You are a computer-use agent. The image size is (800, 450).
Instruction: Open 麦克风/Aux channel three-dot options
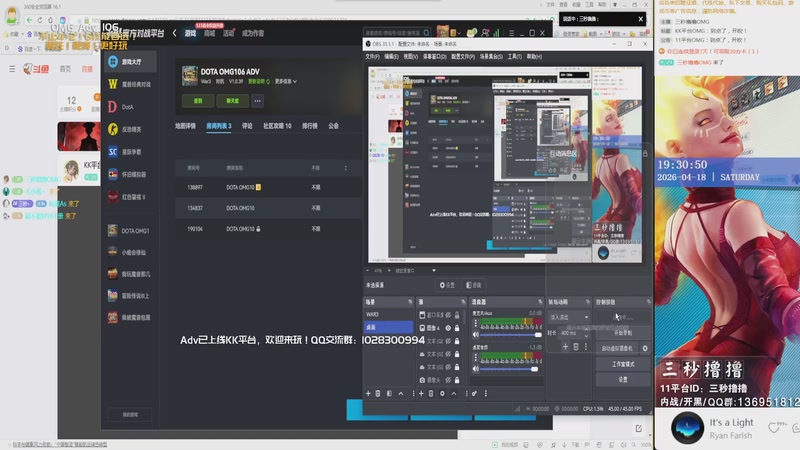click(476, 323)
